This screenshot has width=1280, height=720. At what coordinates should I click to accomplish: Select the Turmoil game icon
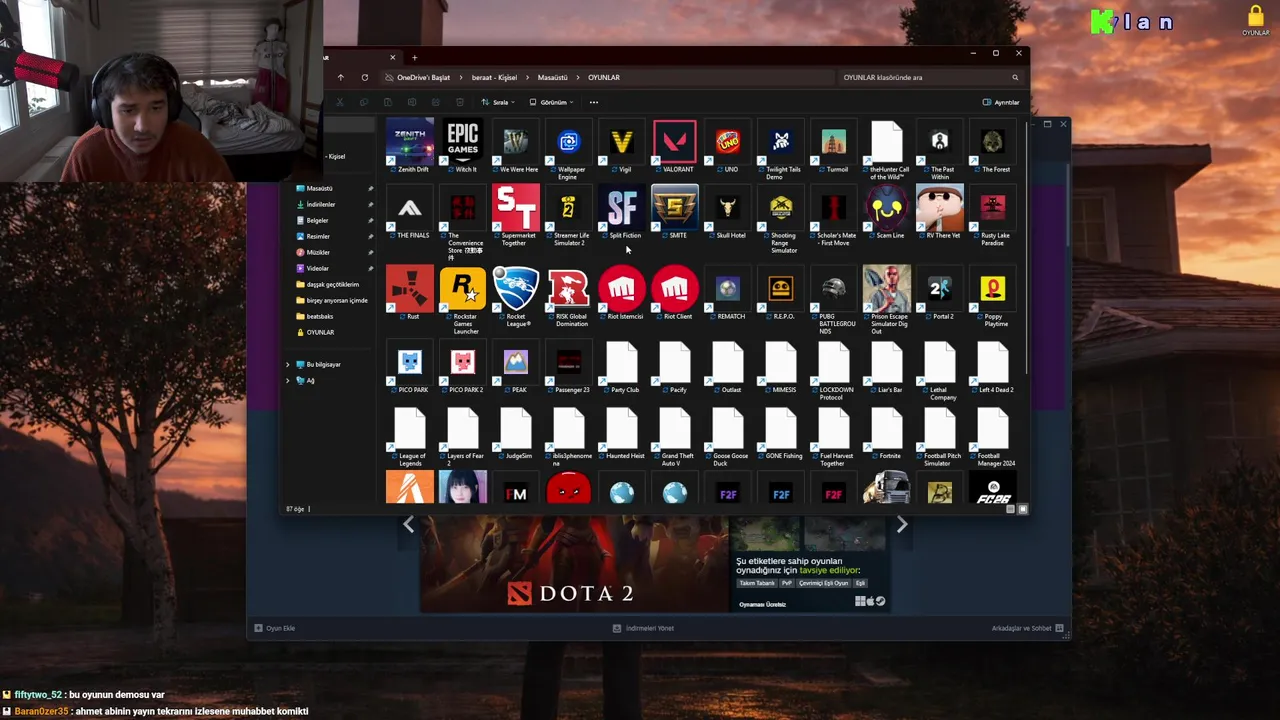[x=834, y=146]
